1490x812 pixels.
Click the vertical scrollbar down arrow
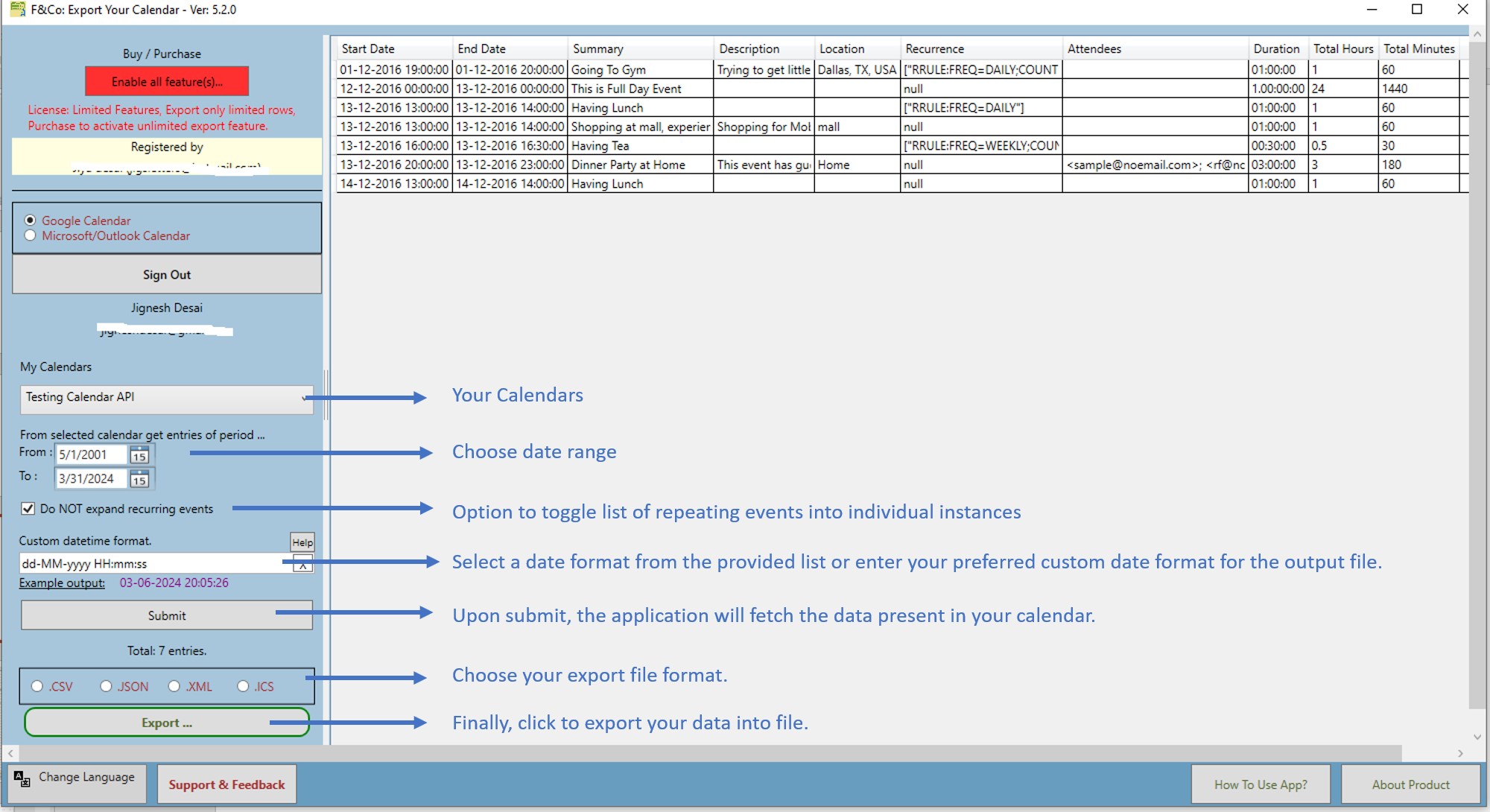1477,737
